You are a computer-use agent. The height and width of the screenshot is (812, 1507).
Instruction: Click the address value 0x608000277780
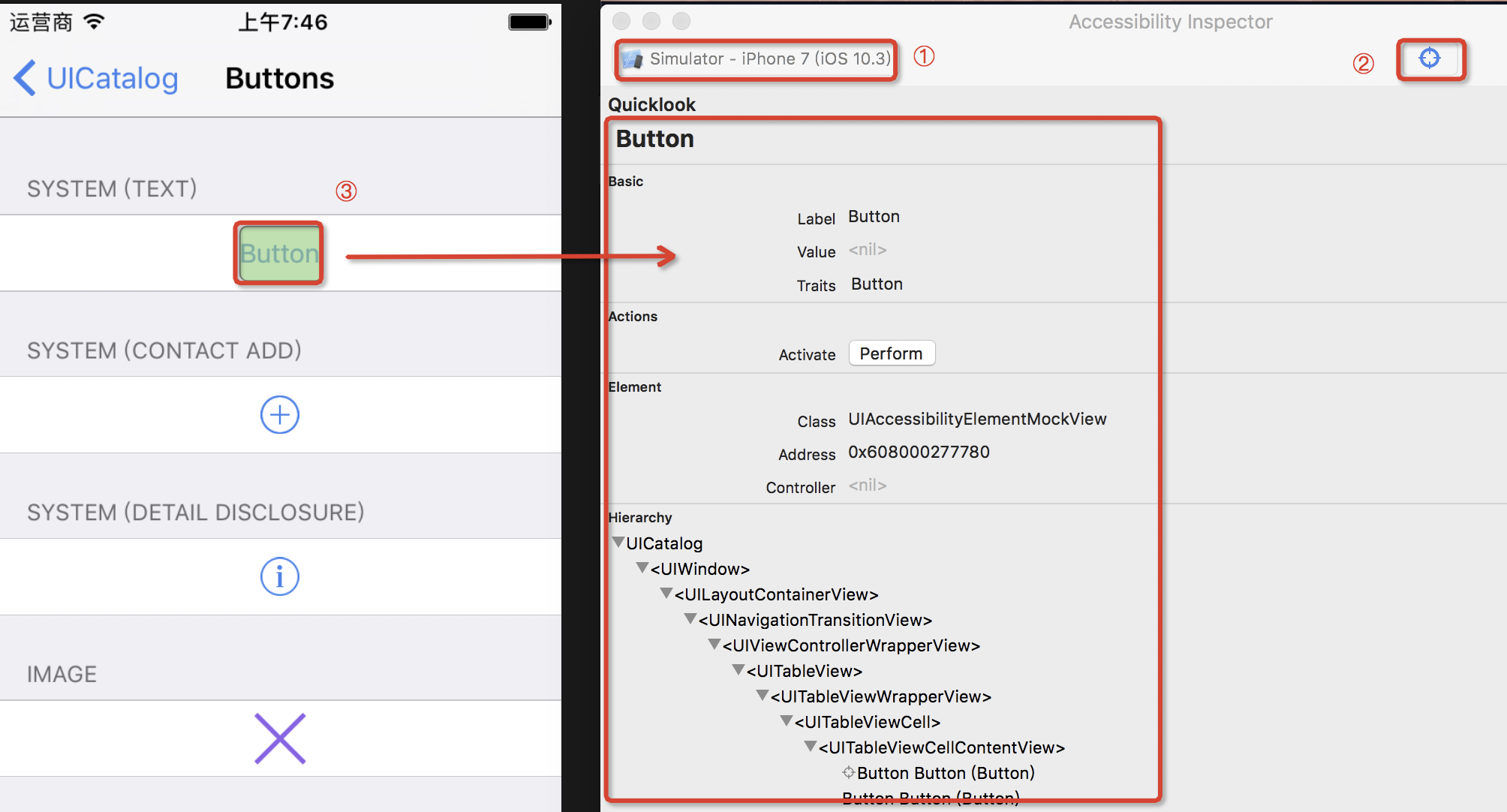click(x=919, y=453)
